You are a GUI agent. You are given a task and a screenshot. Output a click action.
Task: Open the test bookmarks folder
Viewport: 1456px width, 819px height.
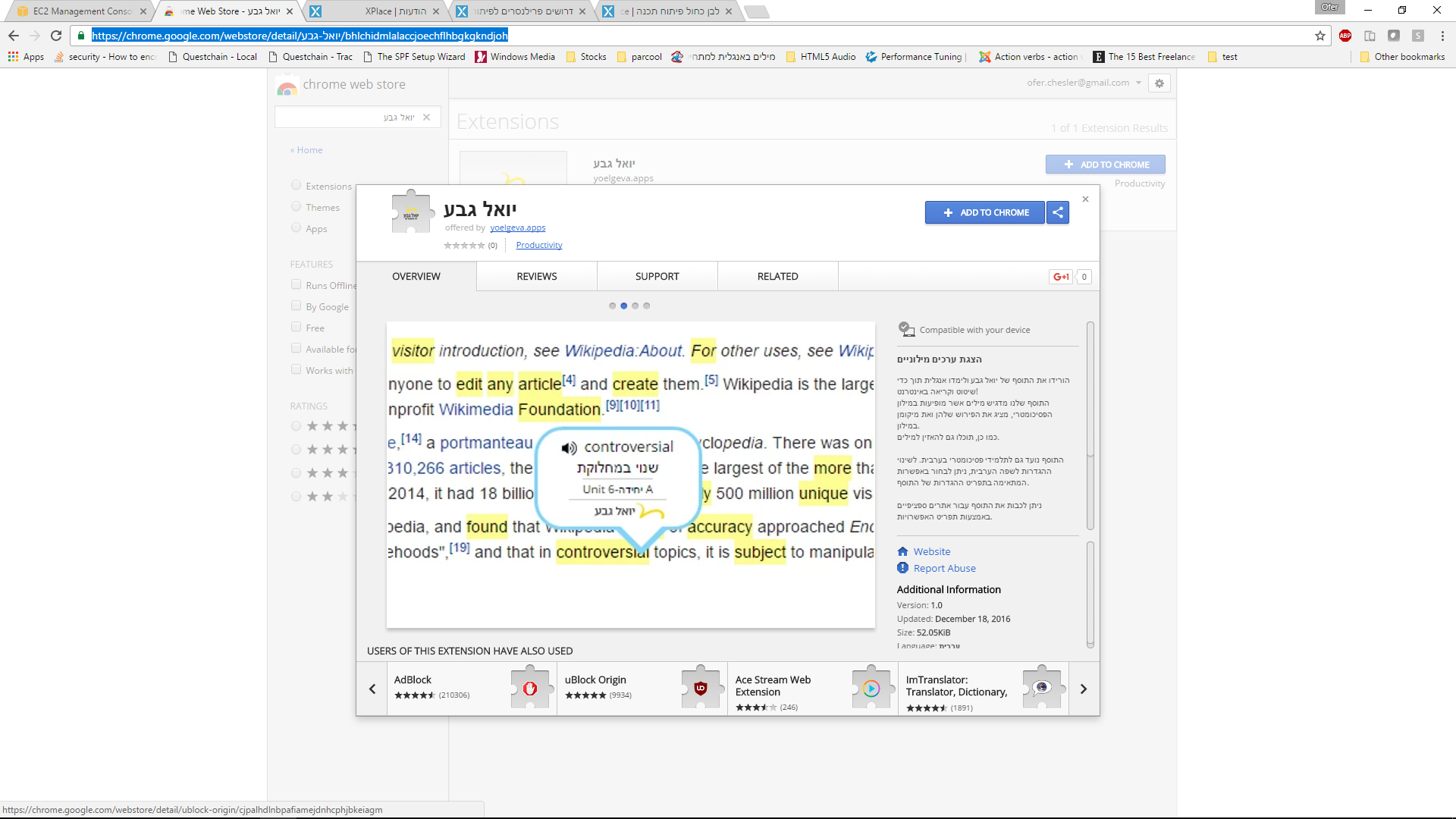(x=1222, y=57)
